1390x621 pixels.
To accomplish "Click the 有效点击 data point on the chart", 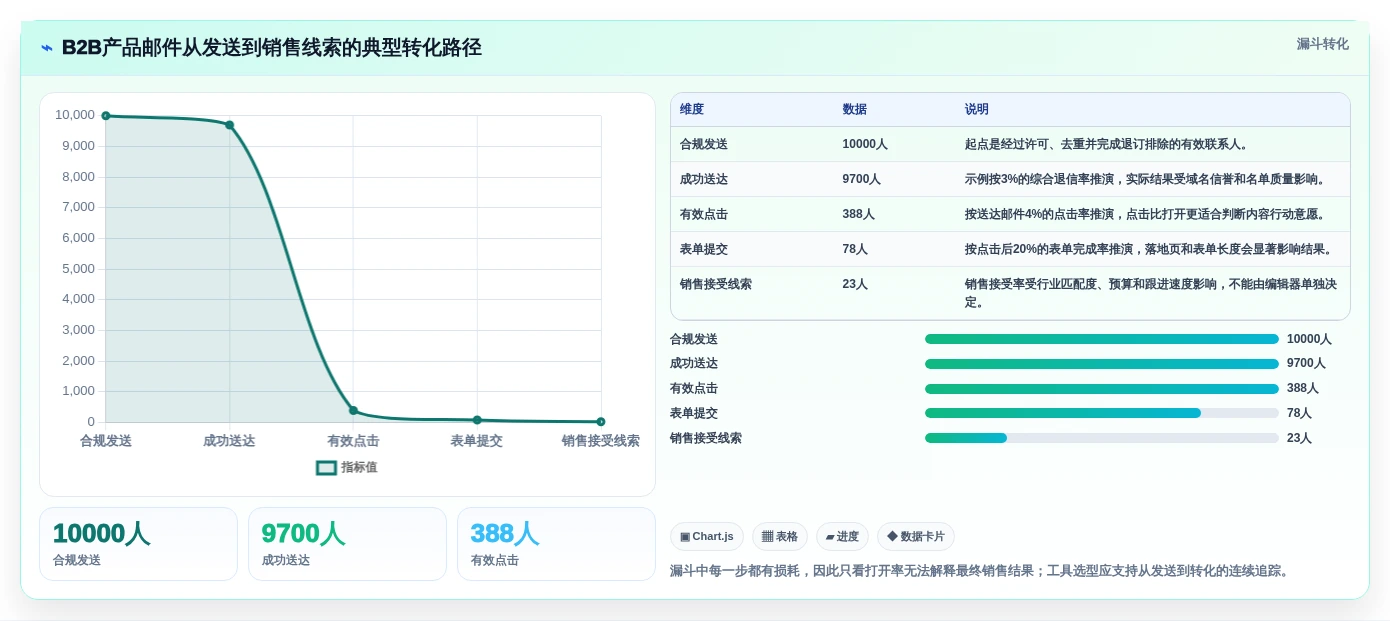I will (353, 410).
